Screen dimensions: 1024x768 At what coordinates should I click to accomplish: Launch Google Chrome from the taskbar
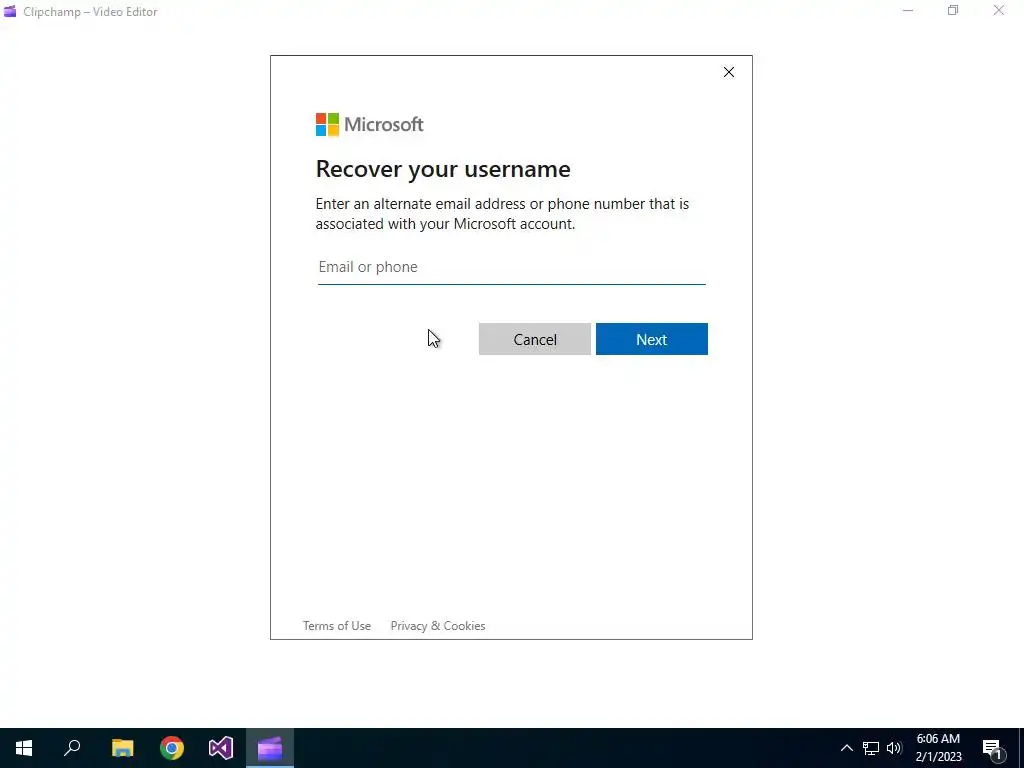click(x=172, y=748)
